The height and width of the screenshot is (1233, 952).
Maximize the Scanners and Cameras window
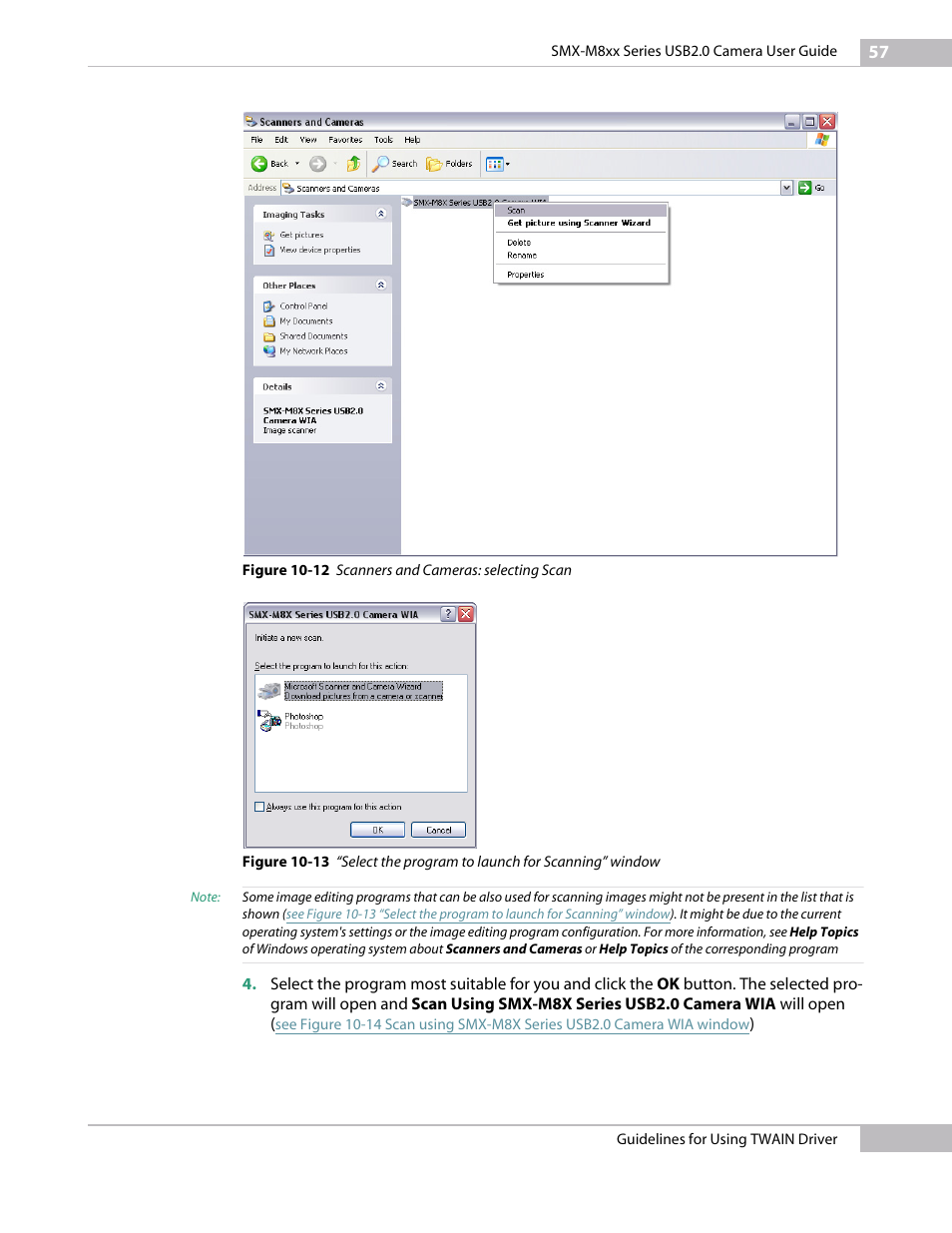click(x=810, y=122)
